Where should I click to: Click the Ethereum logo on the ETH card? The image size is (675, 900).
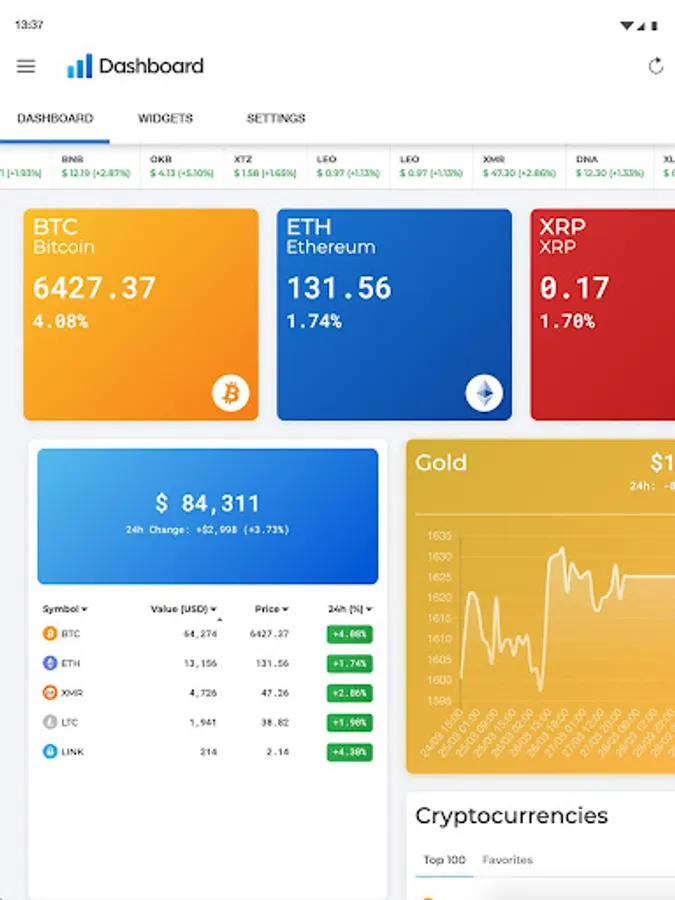click(x=484, y=393)
